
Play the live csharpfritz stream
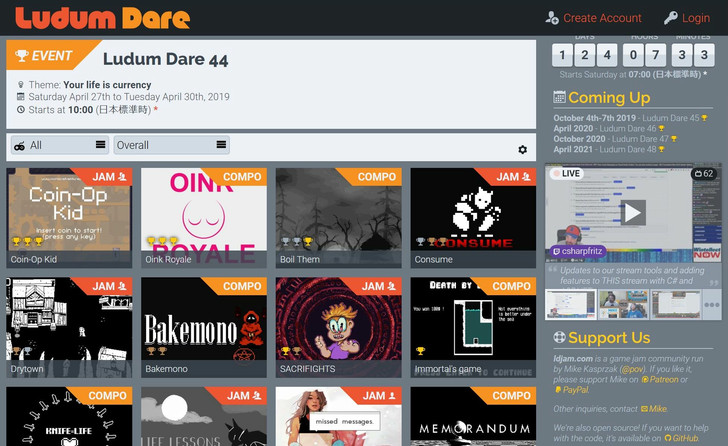click(x=633, y=213)
